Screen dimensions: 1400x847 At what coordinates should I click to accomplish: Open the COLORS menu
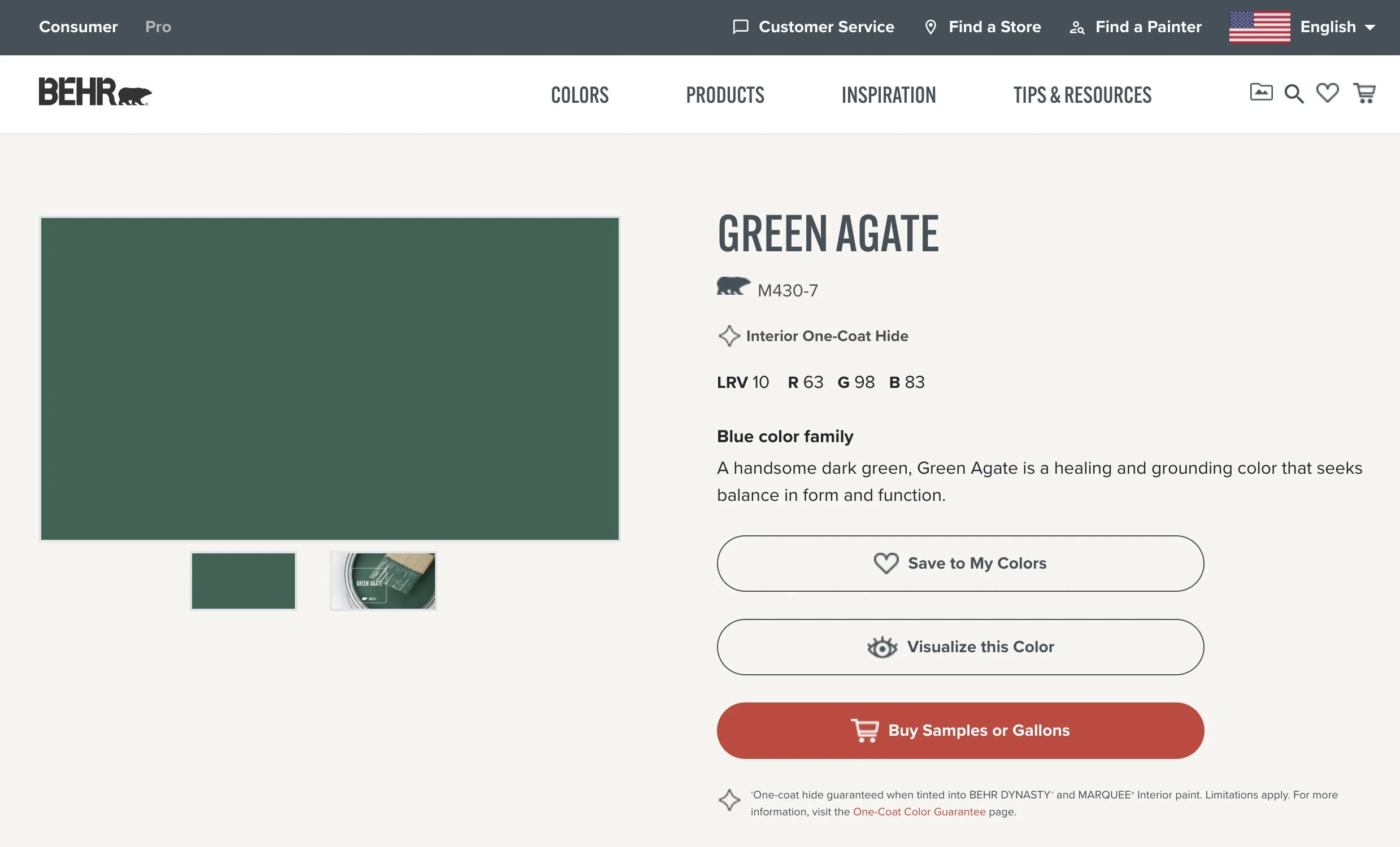click(580, 95)
